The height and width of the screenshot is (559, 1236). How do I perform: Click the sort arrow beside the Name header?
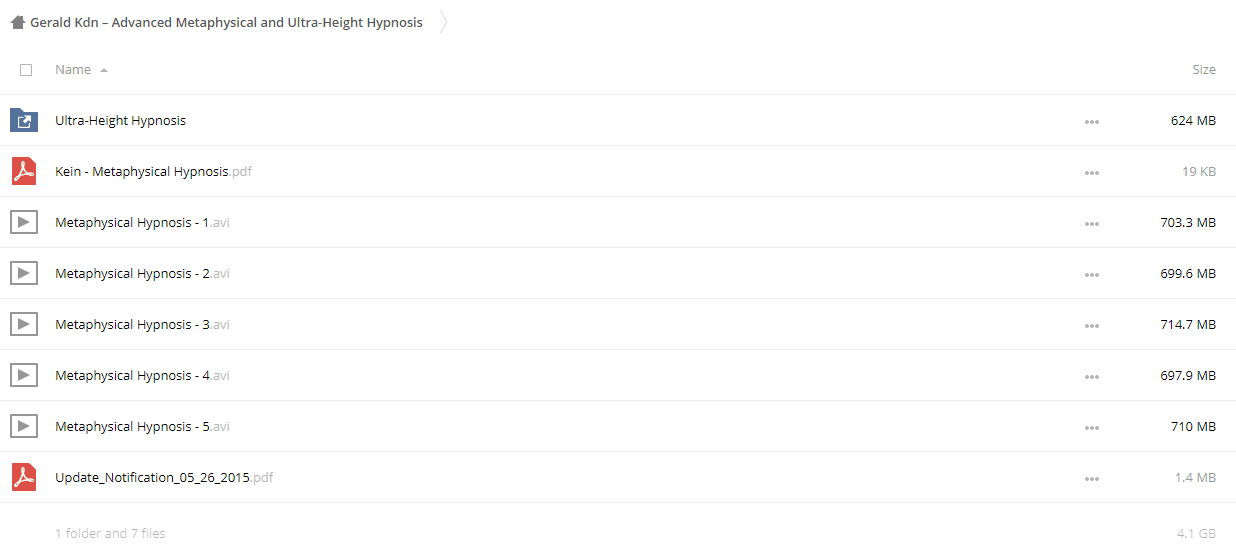tap(104, 71)
